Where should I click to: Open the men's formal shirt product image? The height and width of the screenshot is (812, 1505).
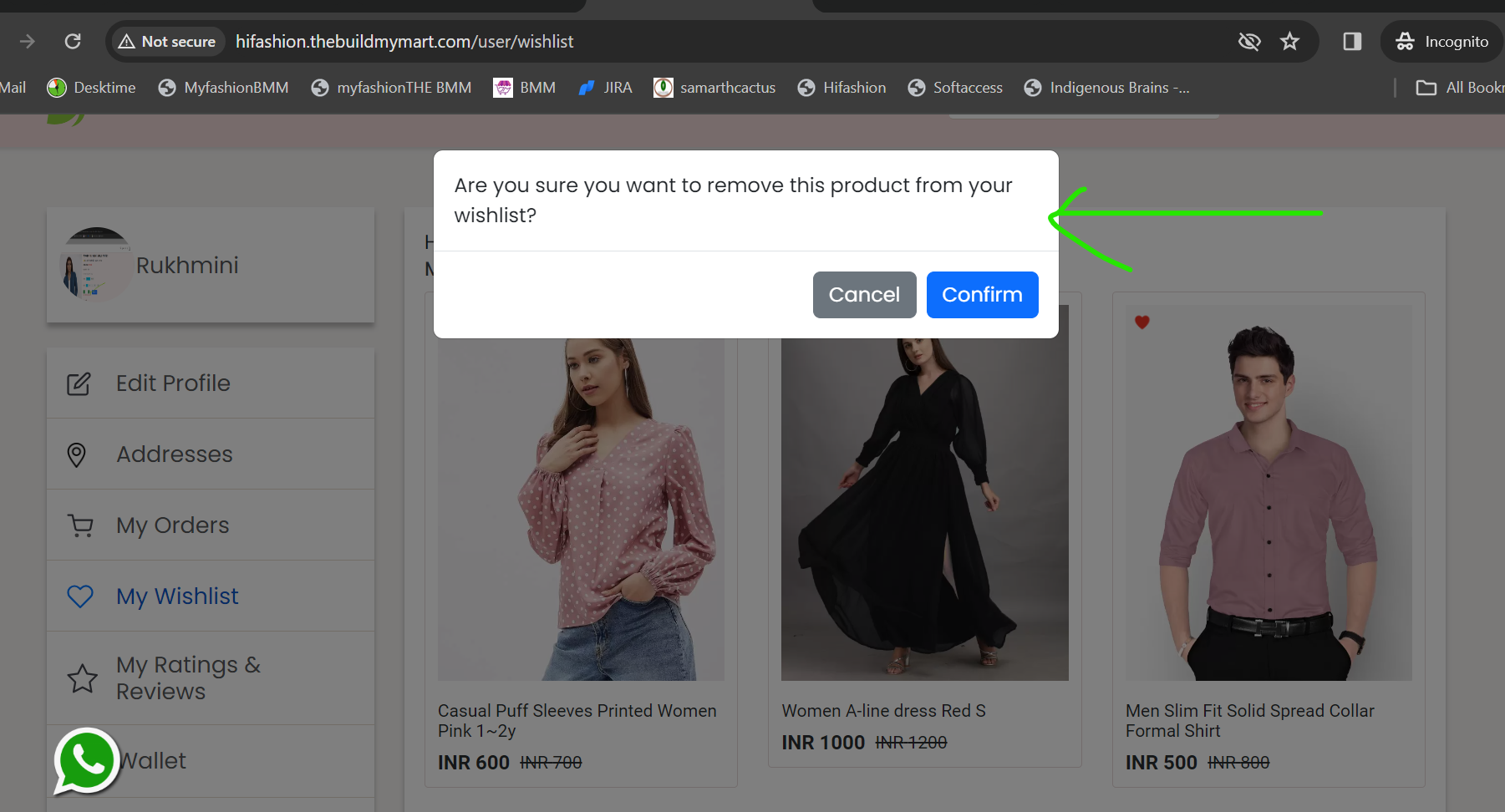pos(1269,493)
